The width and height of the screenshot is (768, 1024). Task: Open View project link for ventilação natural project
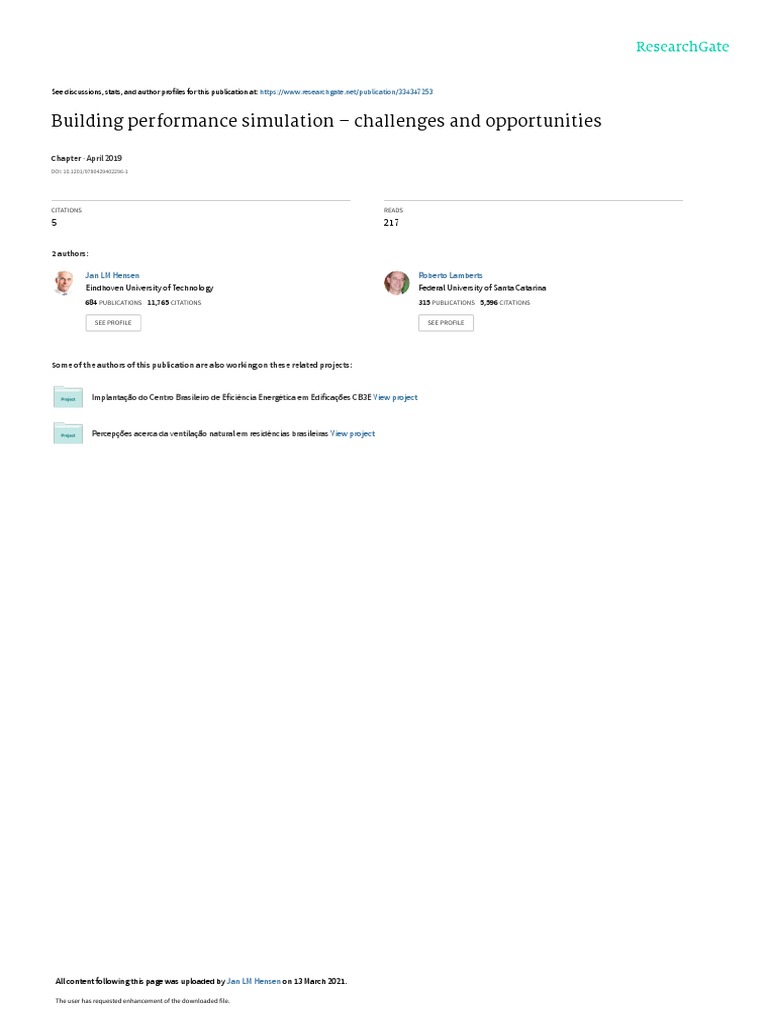tap(353, 434)
